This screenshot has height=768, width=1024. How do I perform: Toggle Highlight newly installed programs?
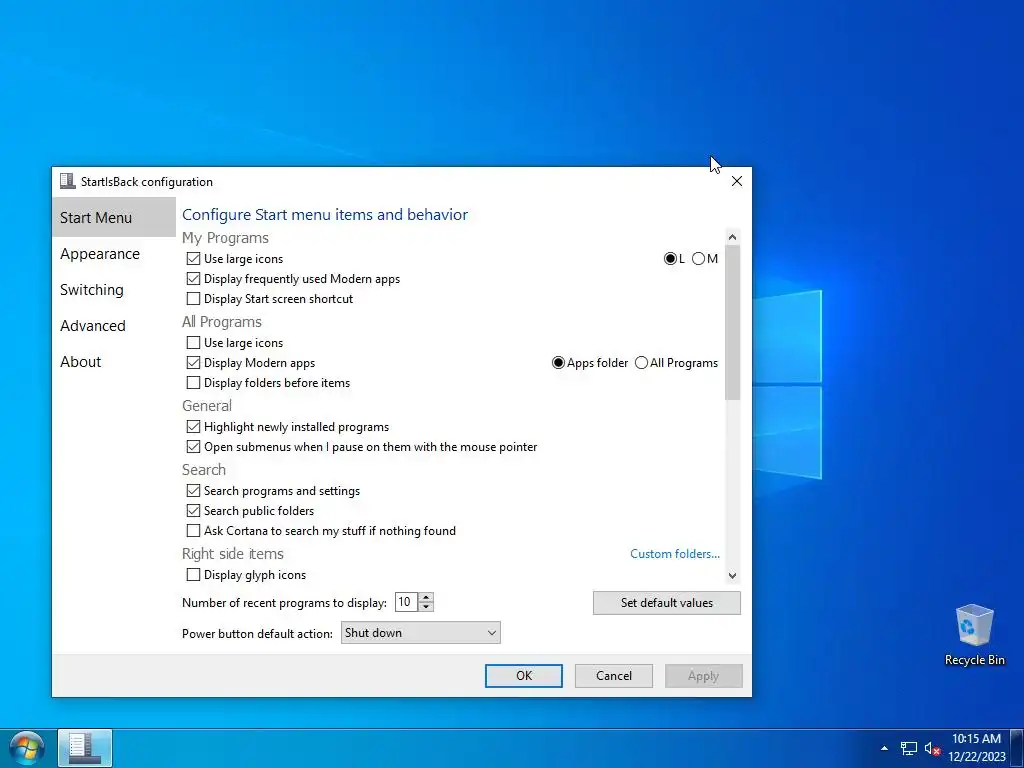coord(193,426)
